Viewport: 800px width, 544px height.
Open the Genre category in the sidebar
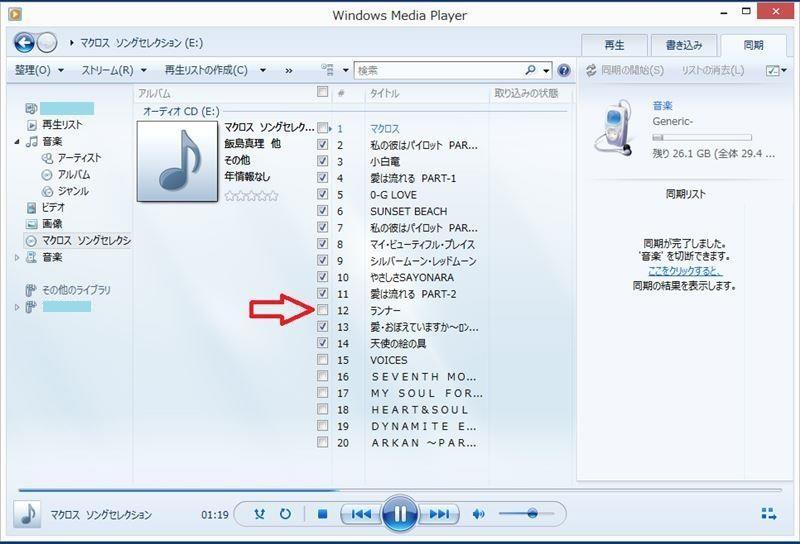click(x=65, y=191)
